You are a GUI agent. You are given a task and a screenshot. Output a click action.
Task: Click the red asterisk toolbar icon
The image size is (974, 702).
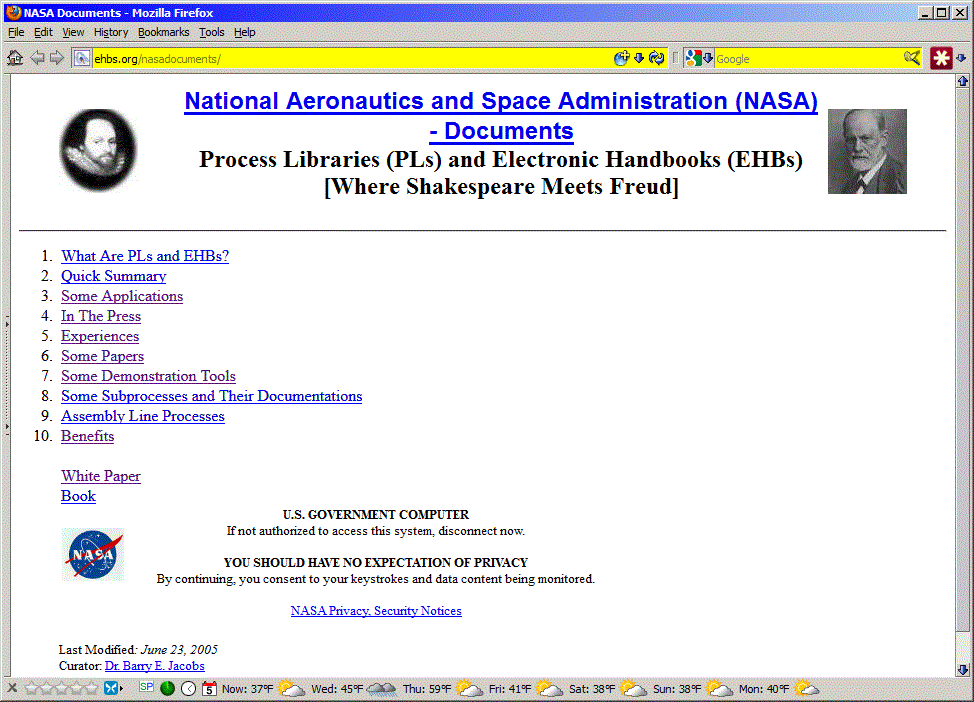(941, 58)
